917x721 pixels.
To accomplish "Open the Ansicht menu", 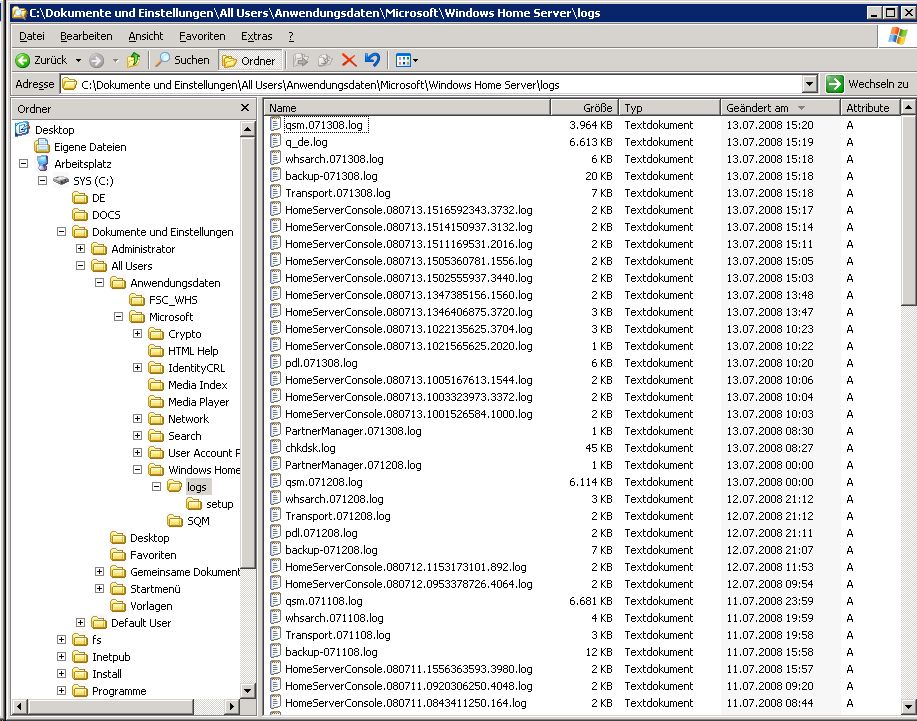I will pos(146,36).
